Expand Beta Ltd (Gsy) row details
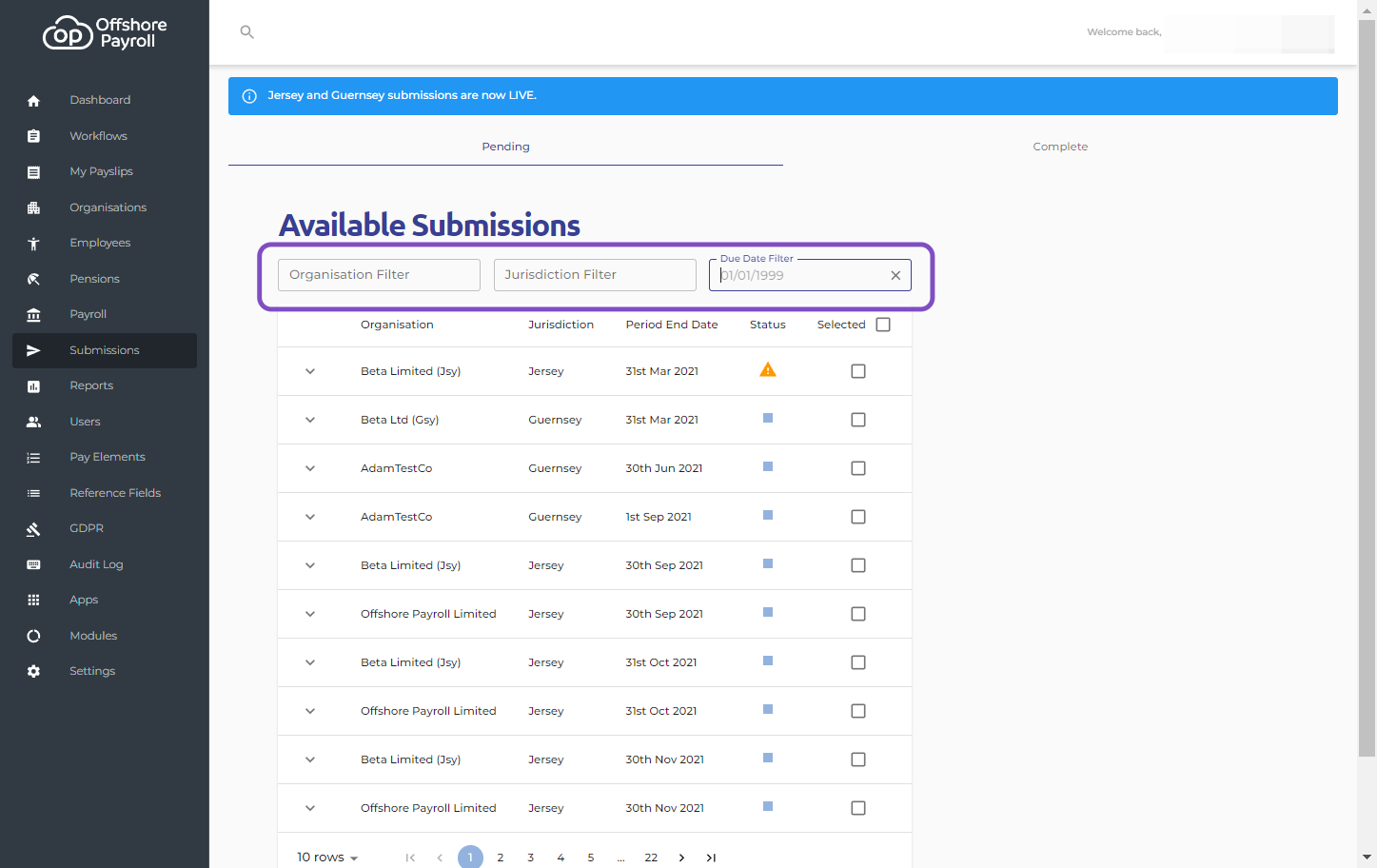 click(310, 420)
